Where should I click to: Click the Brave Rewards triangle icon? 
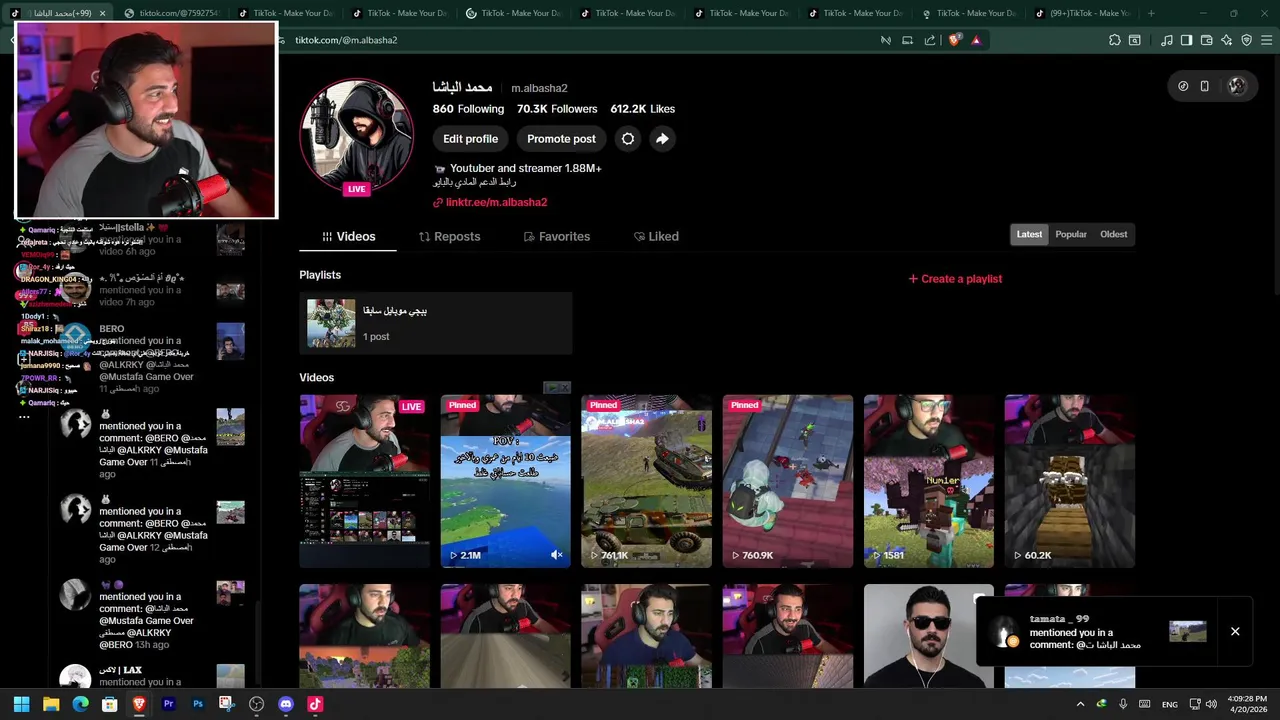[976, 40]
